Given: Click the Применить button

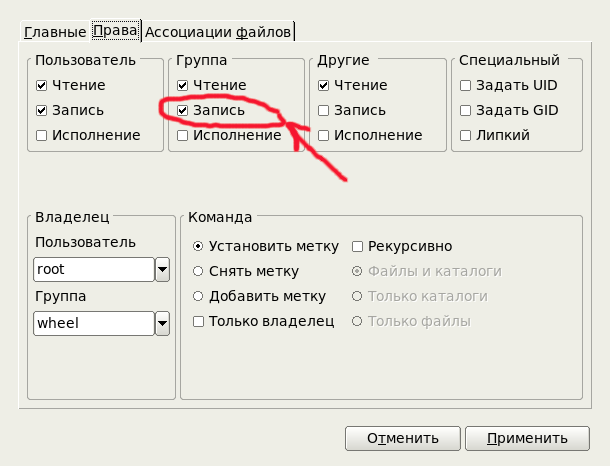Looking at the screenshot, I should pyautogui.click(x=529, y=438).
